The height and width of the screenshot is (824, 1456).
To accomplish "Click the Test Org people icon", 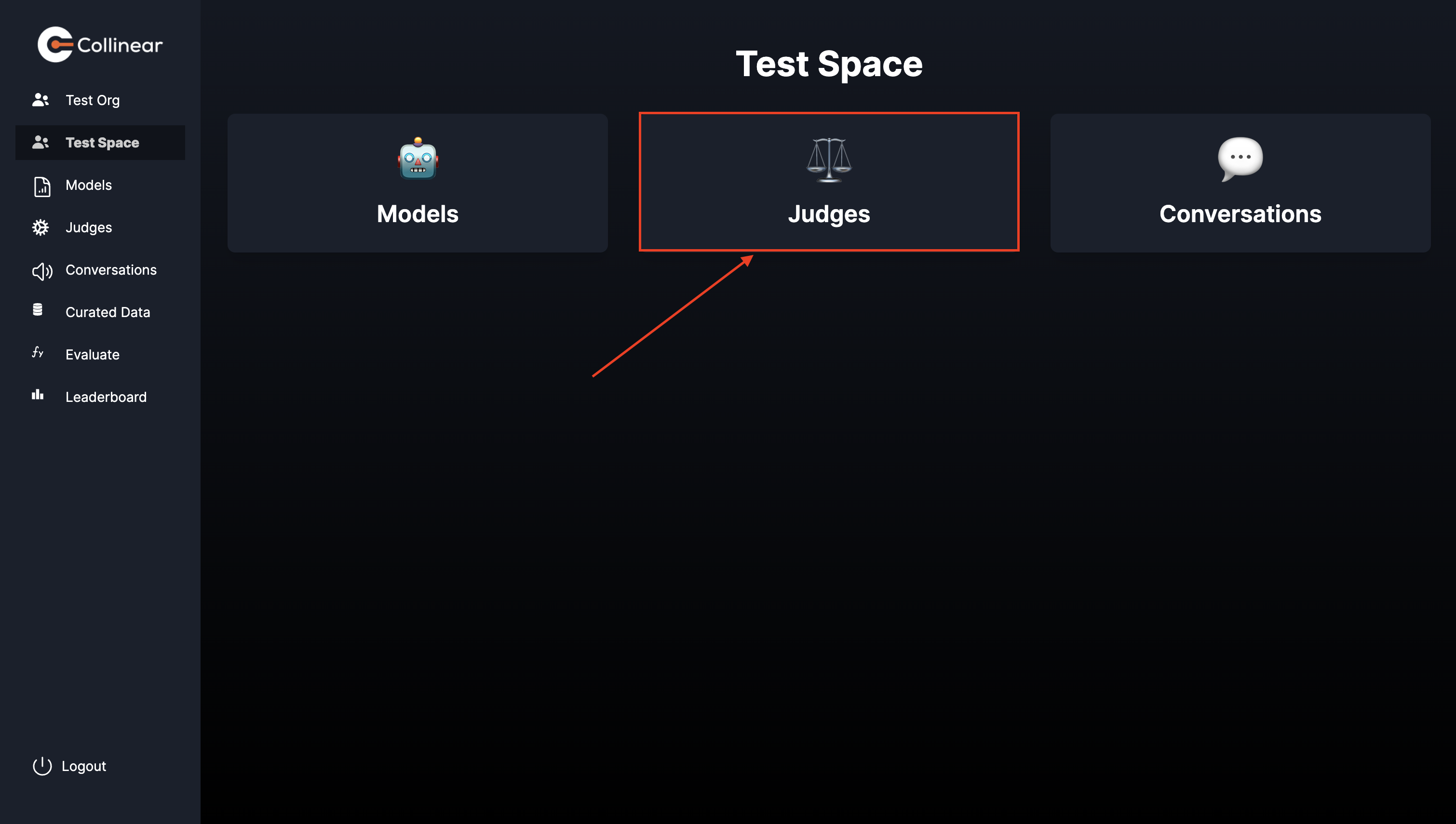I will click(x=41, y=100).
